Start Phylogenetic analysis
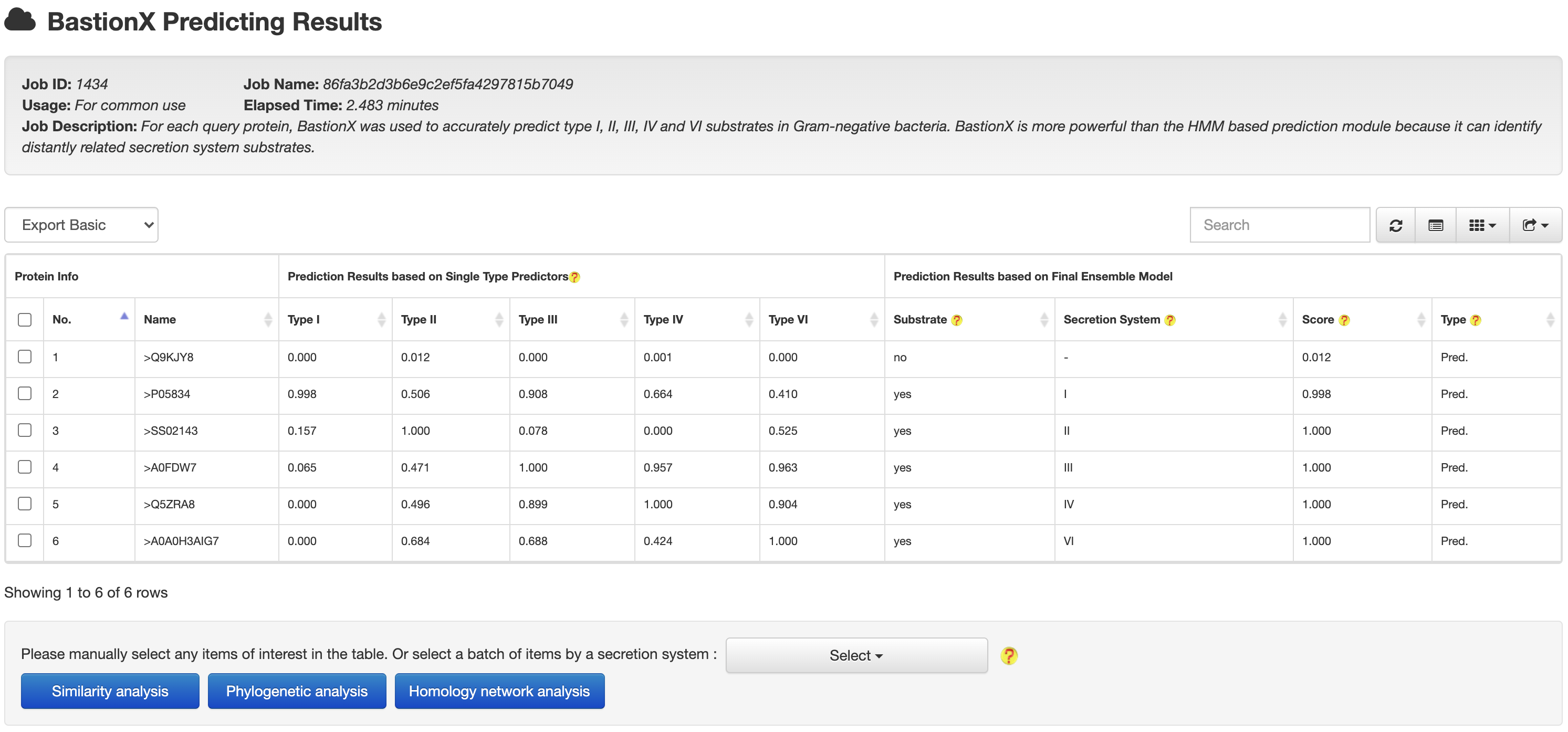 (x=297, y=691)
